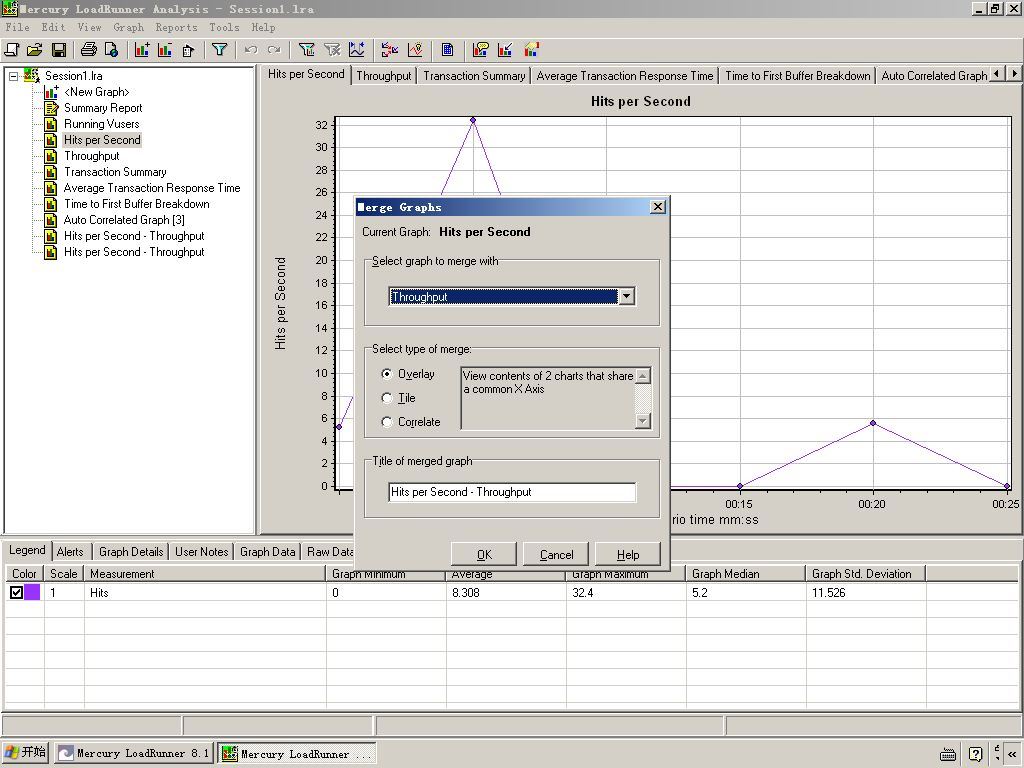Image resolution: width=1024 pixels, height=768 pixels.
Task: Save the session using the floppy disk icon
Action: pos(58,50)
